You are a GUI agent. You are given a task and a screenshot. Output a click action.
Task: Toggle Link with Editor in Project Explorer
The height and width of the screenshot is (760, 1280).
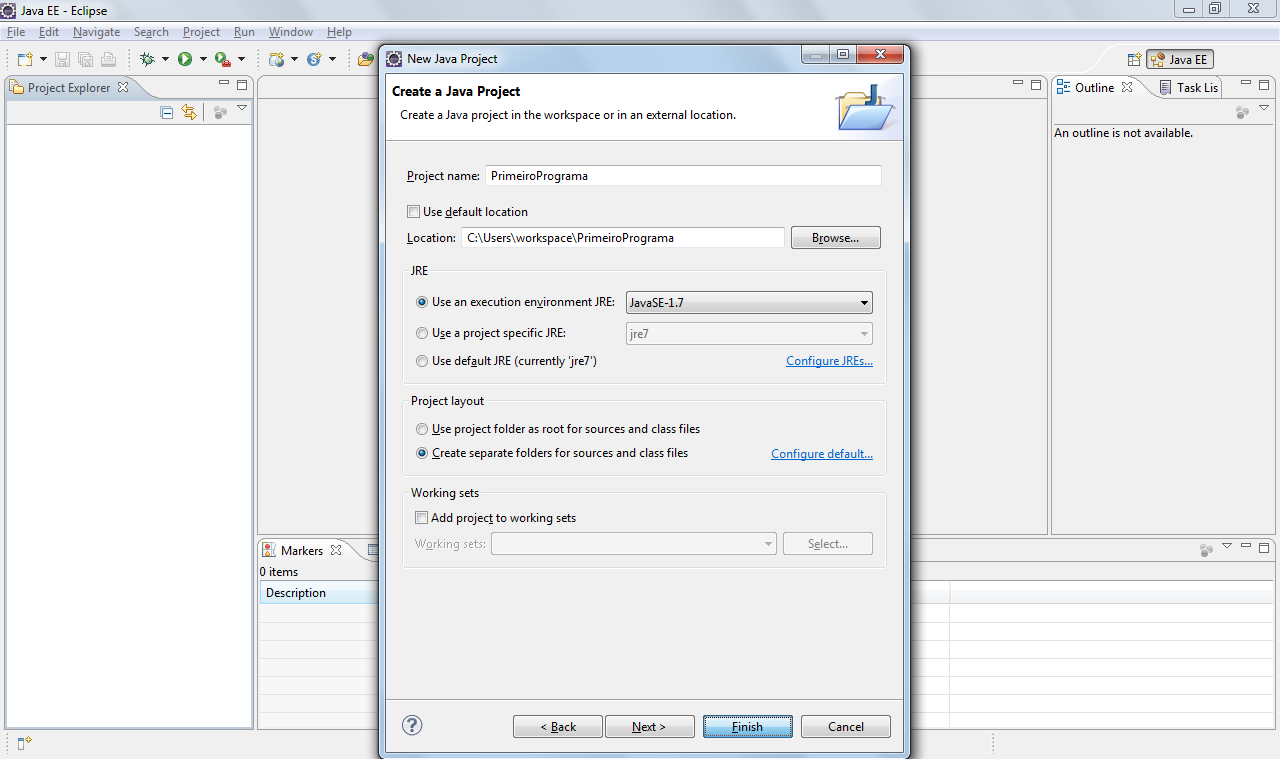(189, 113)
